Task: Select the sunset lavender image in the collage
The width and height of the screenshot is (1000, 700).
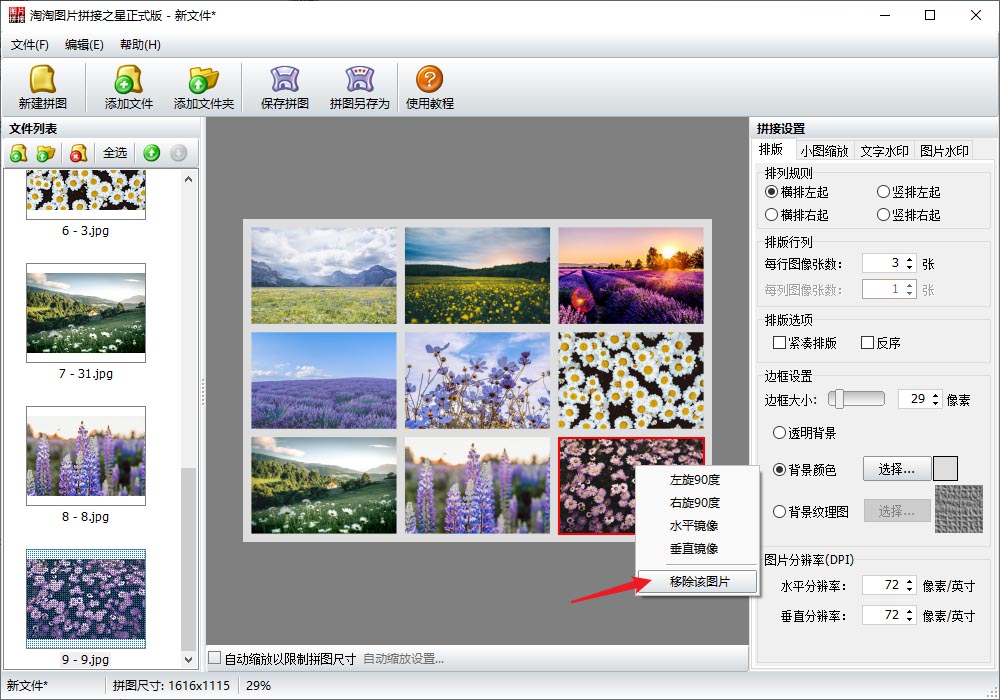Action: tap(631, 275)
